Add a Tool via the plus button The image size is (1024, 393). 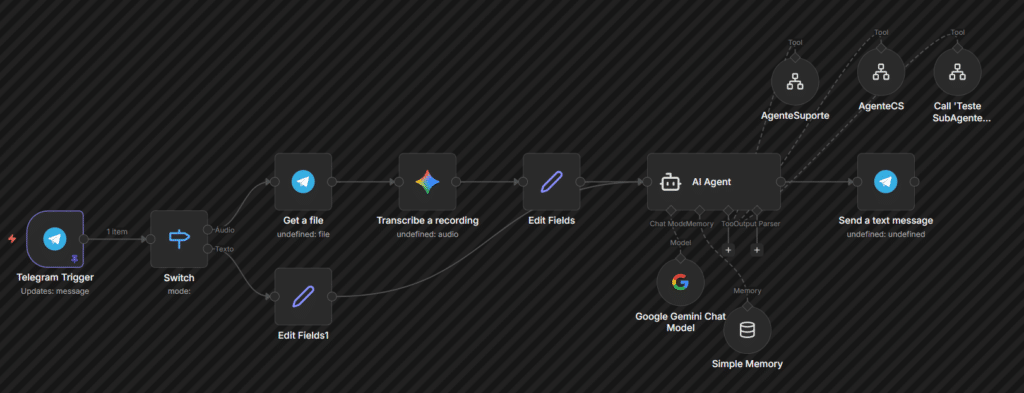728,249
